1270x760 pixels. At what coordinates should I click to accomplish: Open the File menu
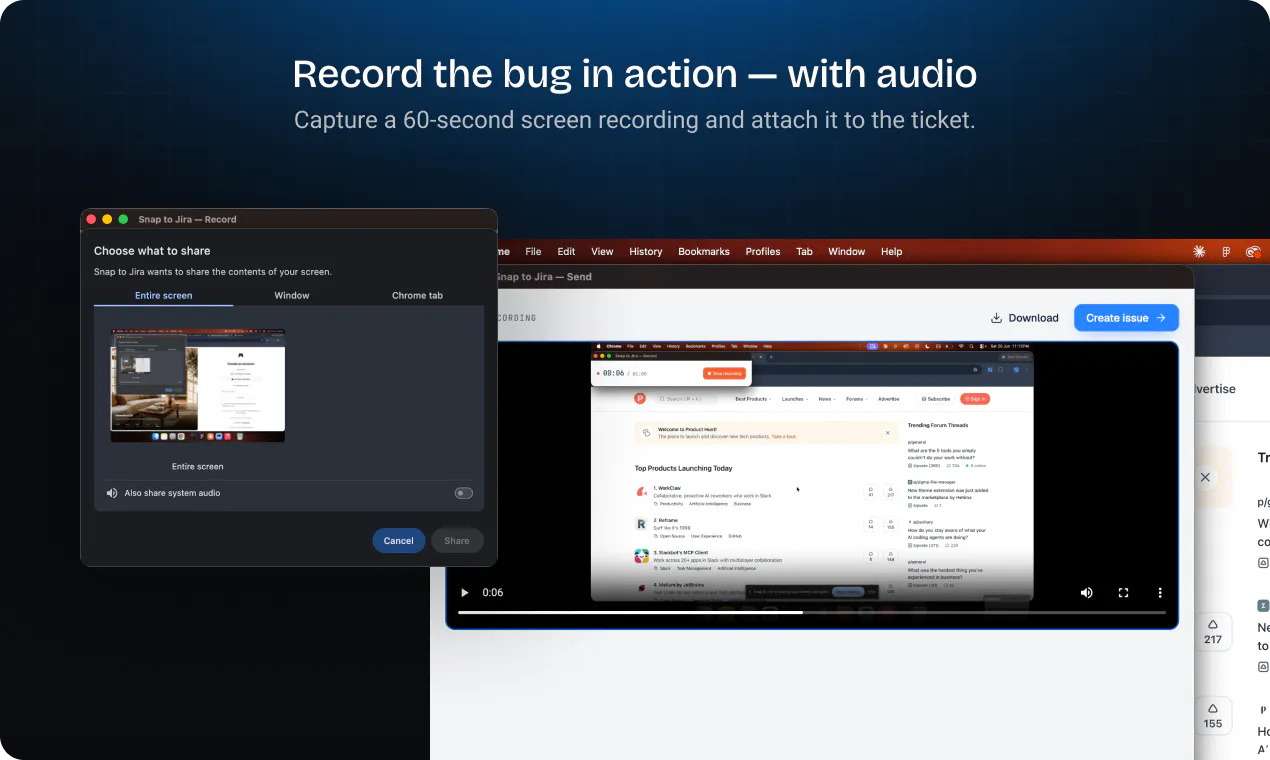pyautogui.click(x=533, y=252)
